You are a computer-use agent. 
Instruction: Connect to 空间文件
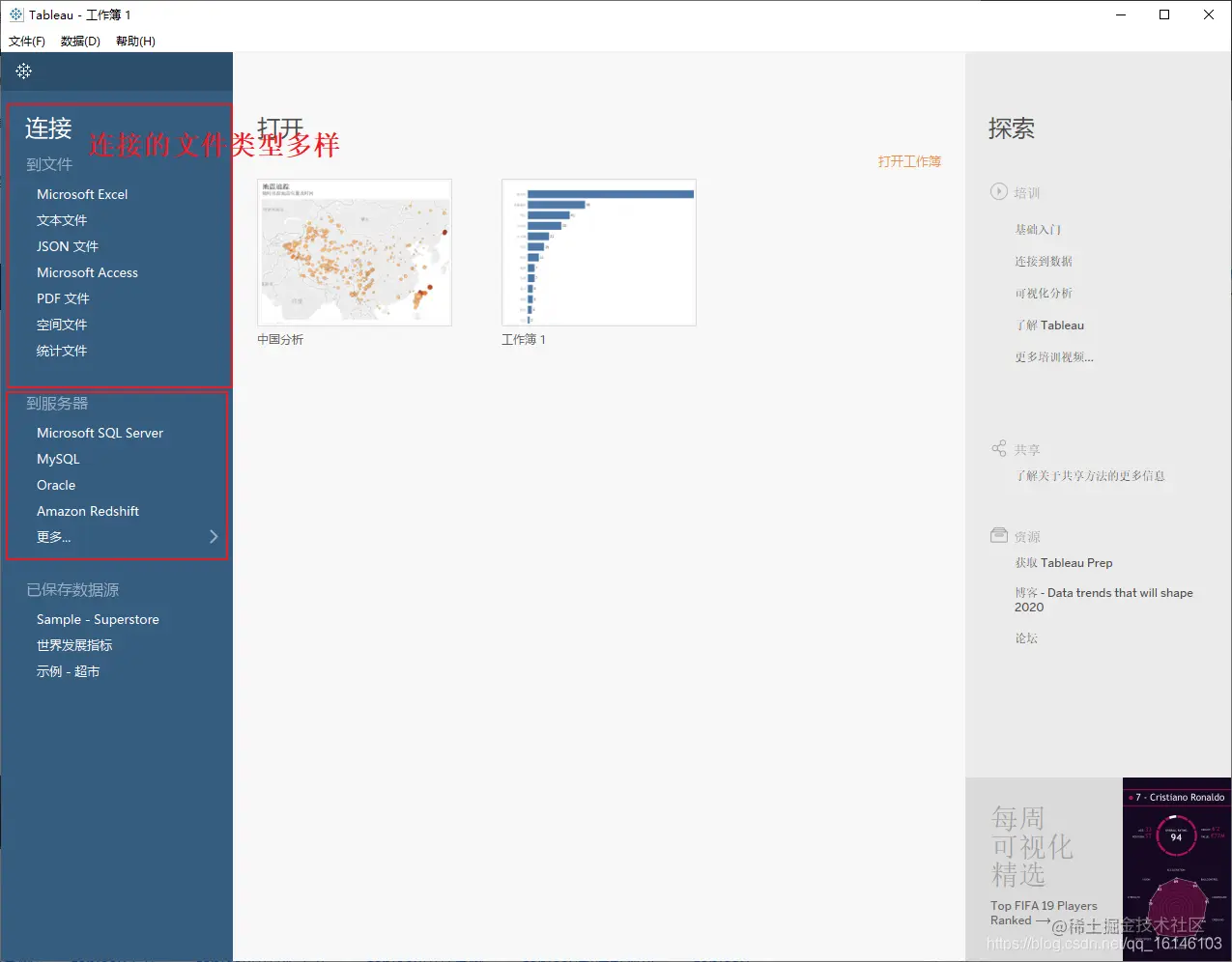pos(62,325)
